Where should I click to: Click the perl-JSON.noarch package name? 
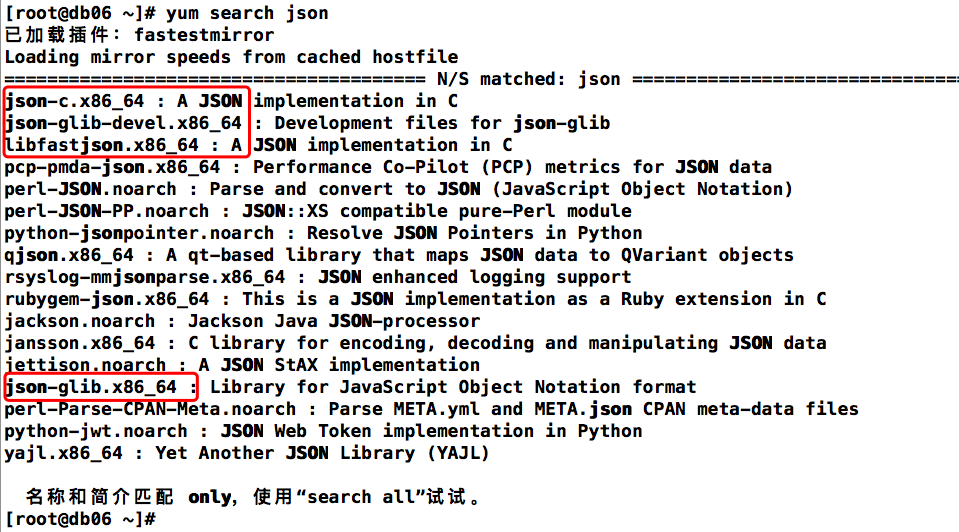tap(90, 189)
